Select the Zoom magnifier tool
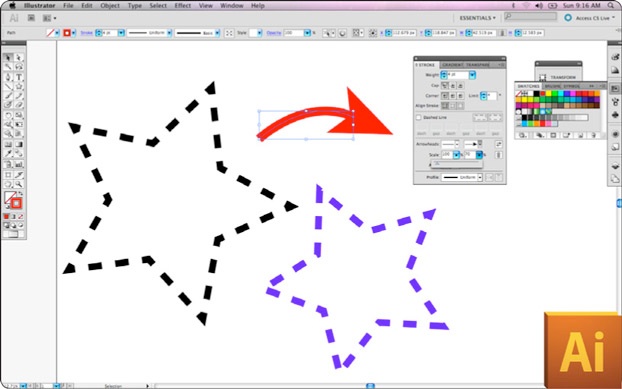Viewport: 622px width, 389px height. pyautogui.click(x=19, y=184)
